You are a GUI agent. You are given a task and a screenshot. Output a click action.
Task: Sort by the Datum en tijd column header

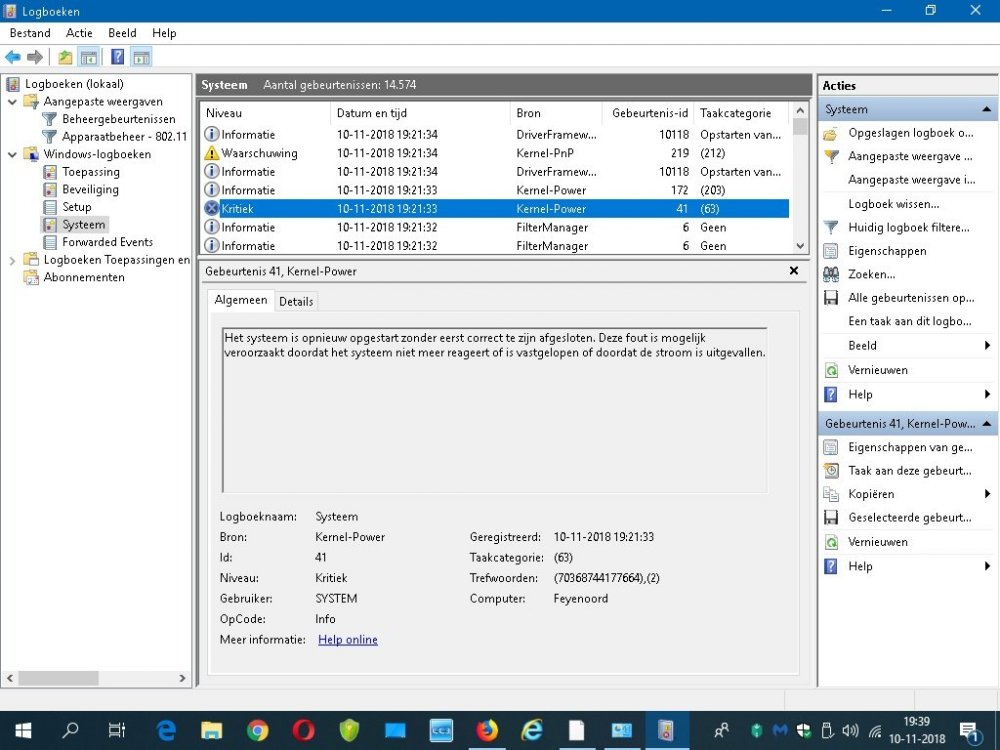pos(372,113)
